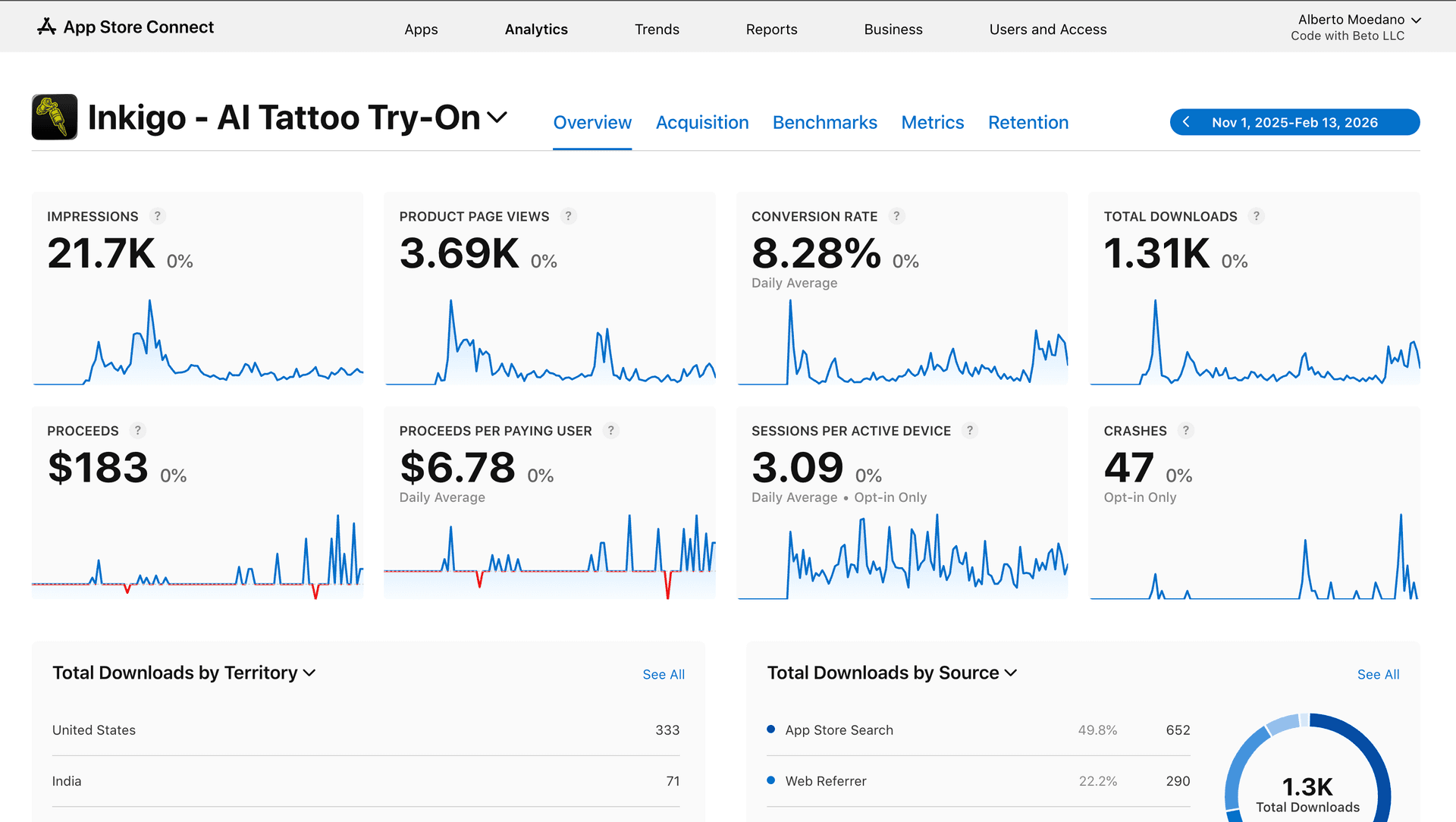Image resolution: width=1456 pixels, height=822 pixels.
Task: Toggle the Web Referrer legend dot
Action: tap(770, 781)
